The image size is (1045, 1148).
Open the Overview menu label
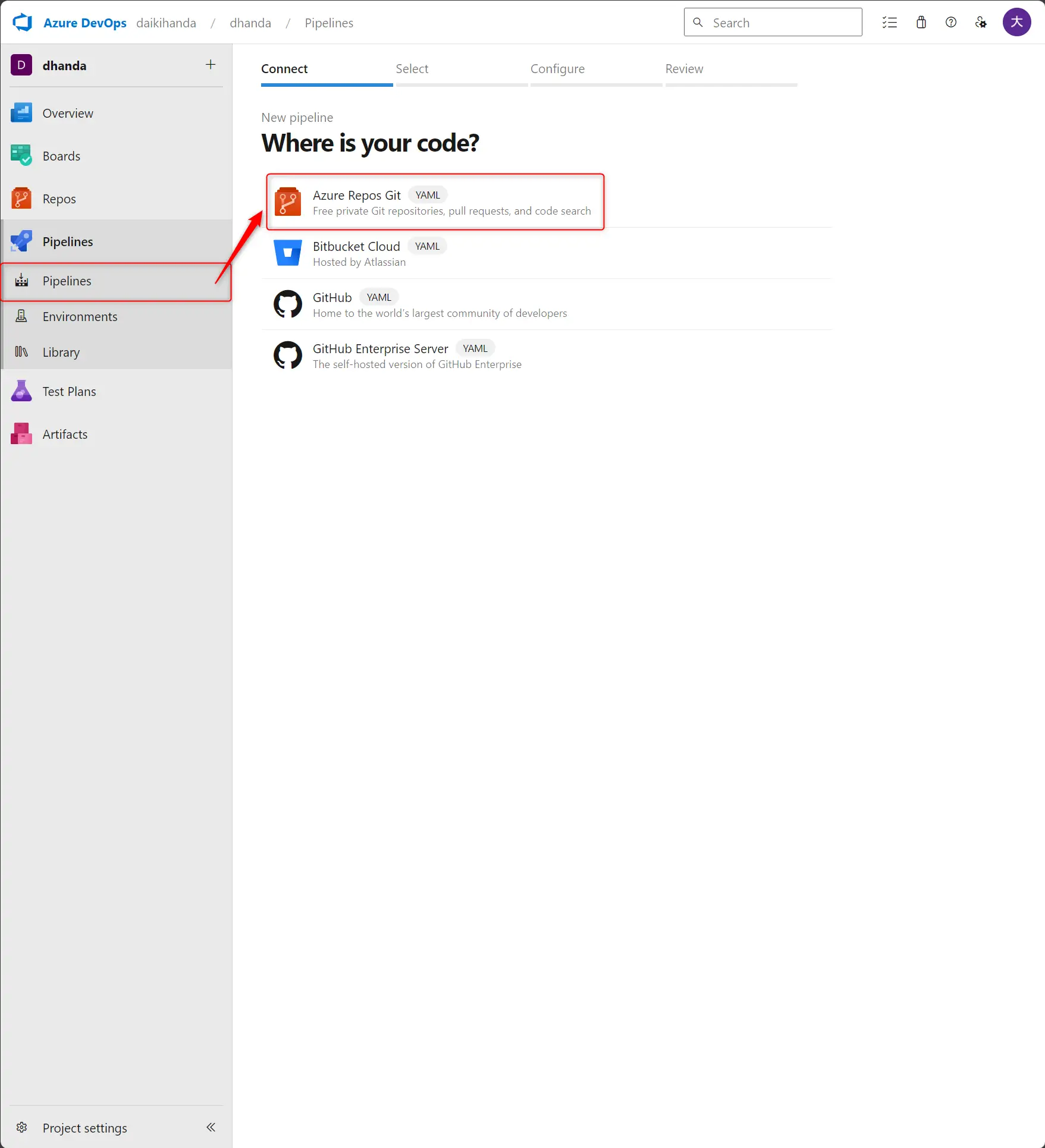point(68,113)
